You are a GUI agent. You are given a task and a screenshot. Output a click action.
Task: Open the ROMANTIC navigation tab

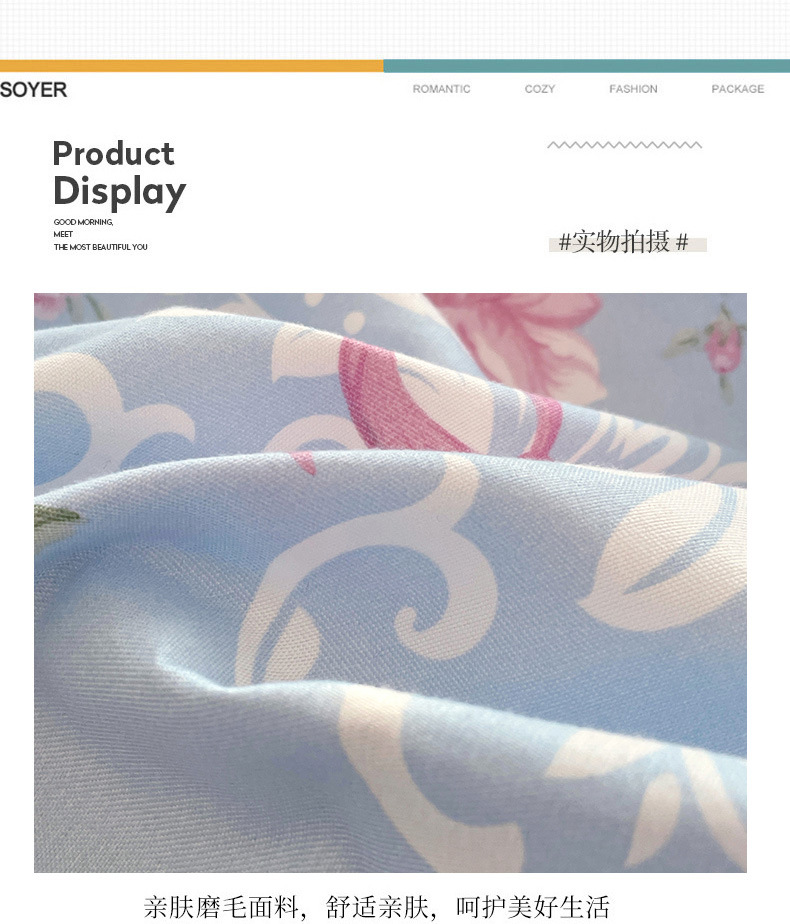click(x=441, y=89)
